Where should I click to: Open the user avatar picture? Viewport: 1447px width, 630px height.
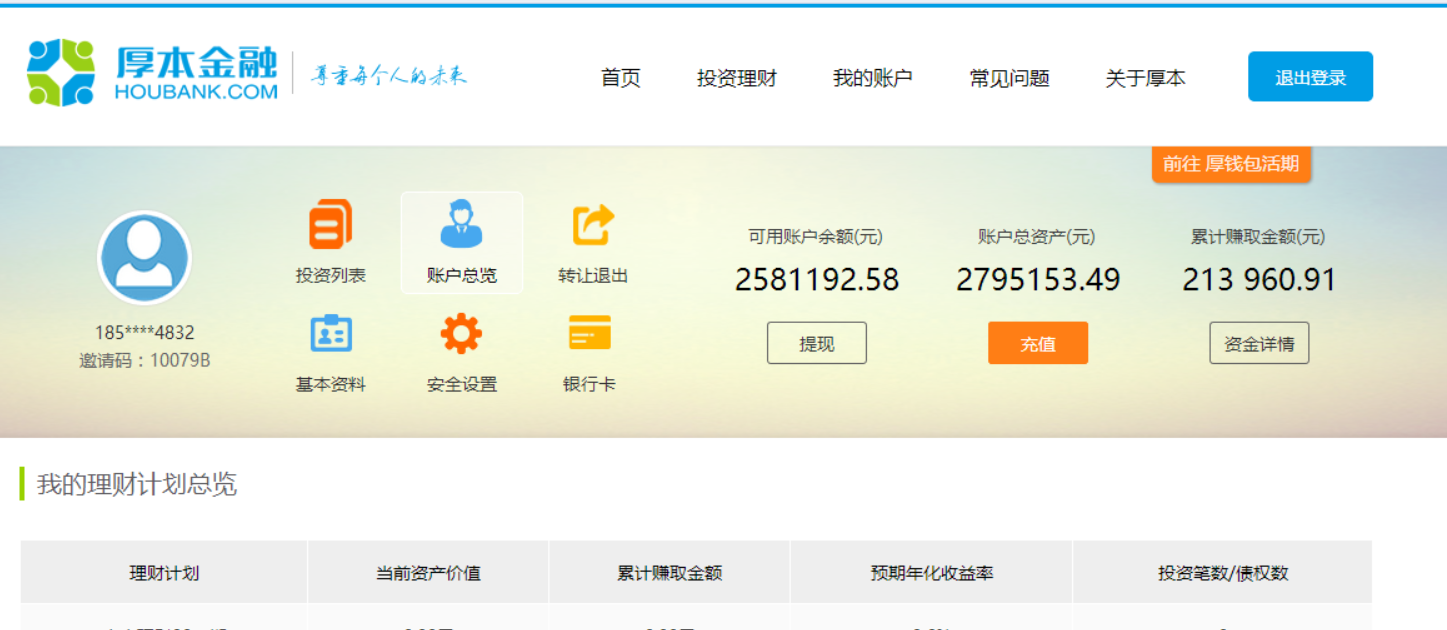[144, 257]
